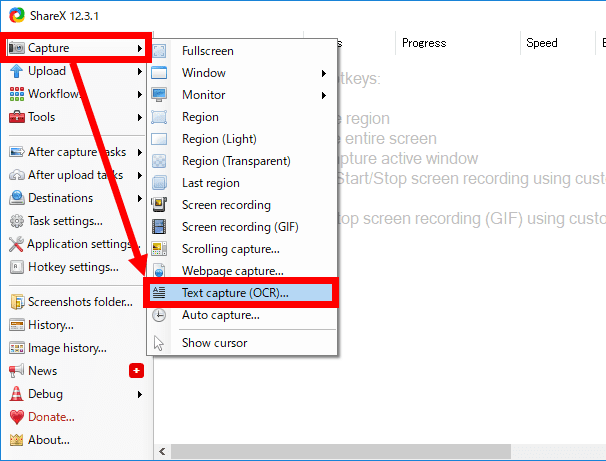Click the Fullscreen capture icon
Viewport: 606px width, 461px height.
(x=159, y=51)
